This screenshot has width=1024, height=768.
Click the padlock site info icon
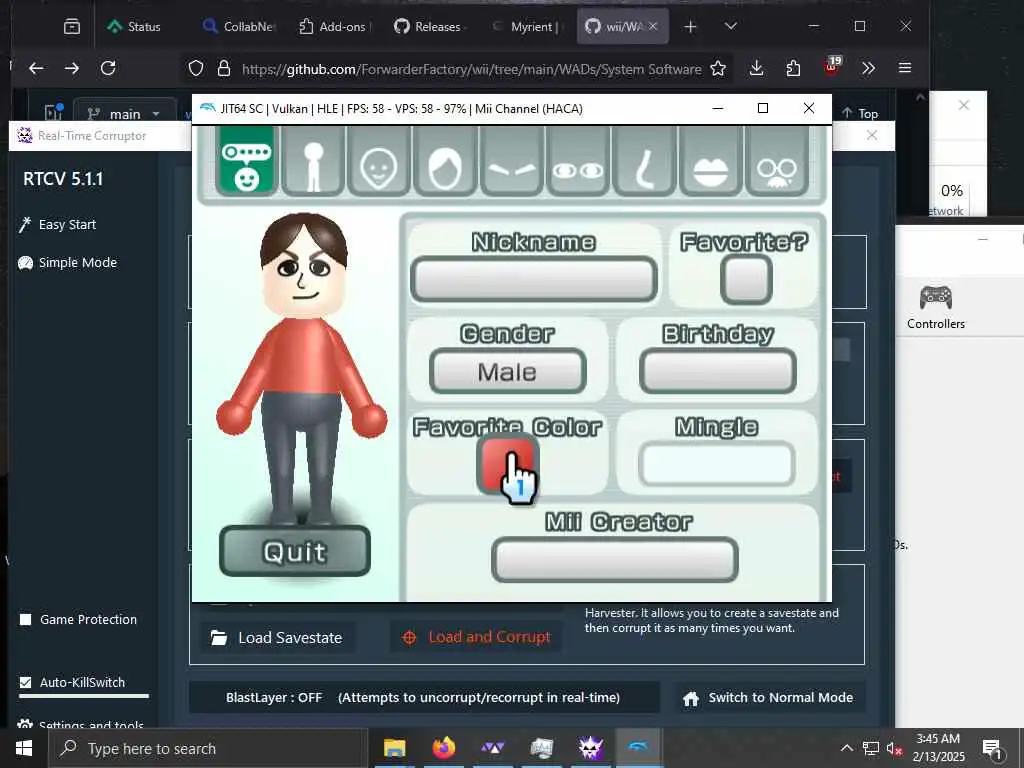(224, 68)
